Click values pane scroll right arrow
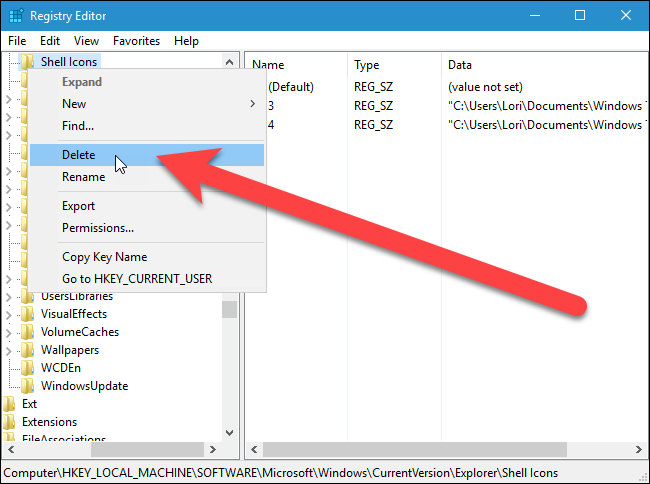The width and height of the screenshot is (650, 484). click(639, 450)
